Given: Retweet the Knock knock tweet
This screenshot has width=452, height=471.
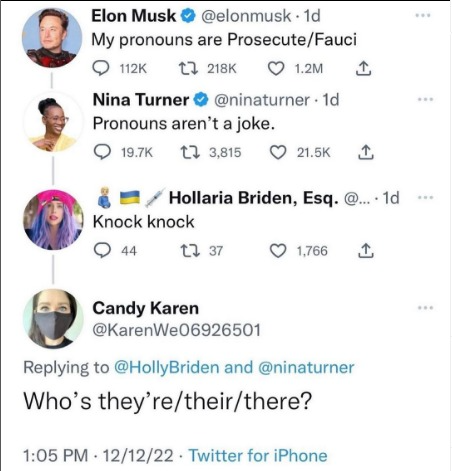Looking at the screenshot, I should (190, 251).
